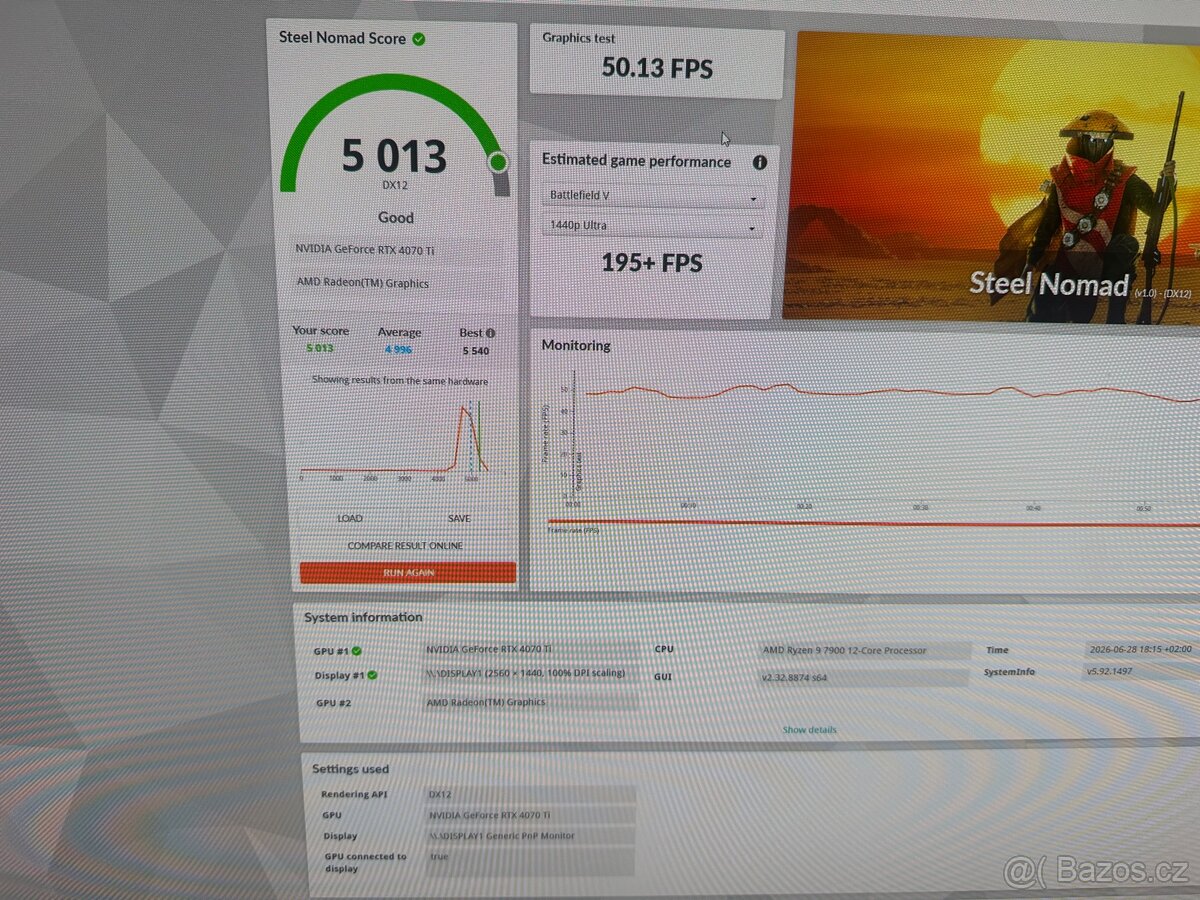Click COMPARE RESULT ONLINE
The width and height of the screenshot is (1200, 900).
(405, 546)
